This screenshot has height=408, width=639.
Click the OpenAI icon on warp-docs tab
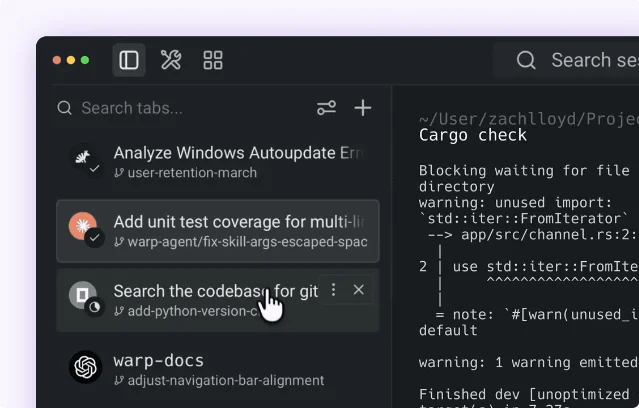coord(85,367)
